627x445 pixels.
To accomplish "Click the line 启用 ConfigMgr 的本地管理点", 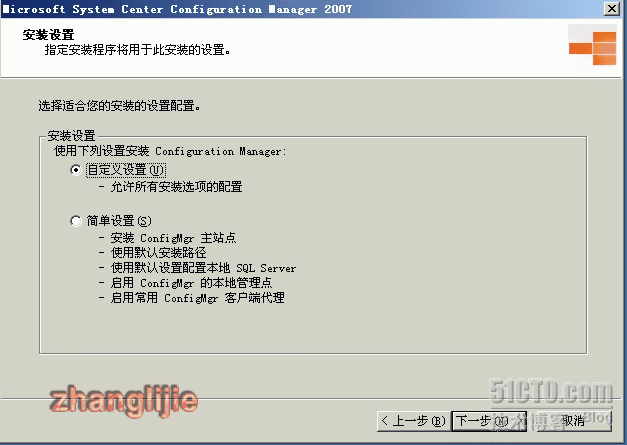I will click(x=191, y=283).
